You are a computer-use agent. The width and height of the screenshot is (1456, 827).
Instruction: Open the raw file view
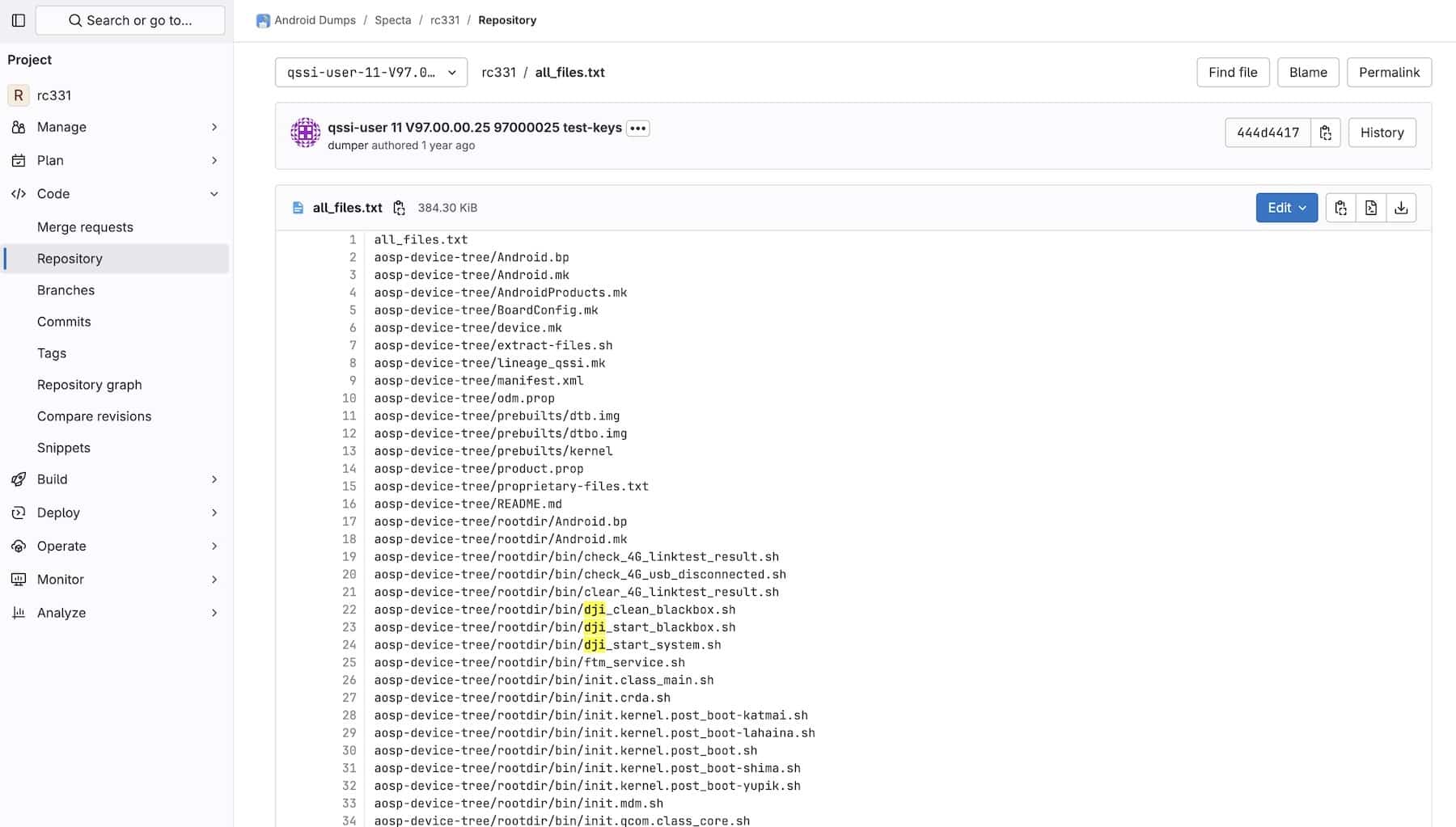click(1371, 208)
